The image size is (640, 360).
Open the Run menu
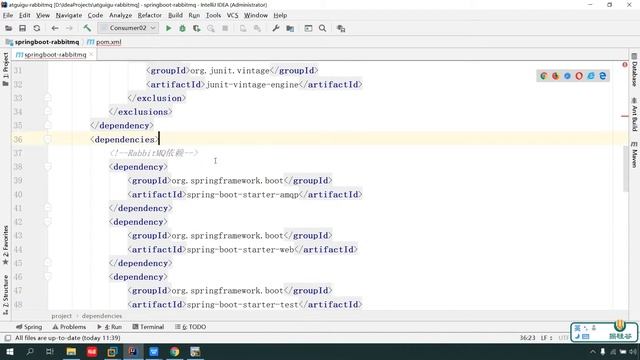[194, 15]
